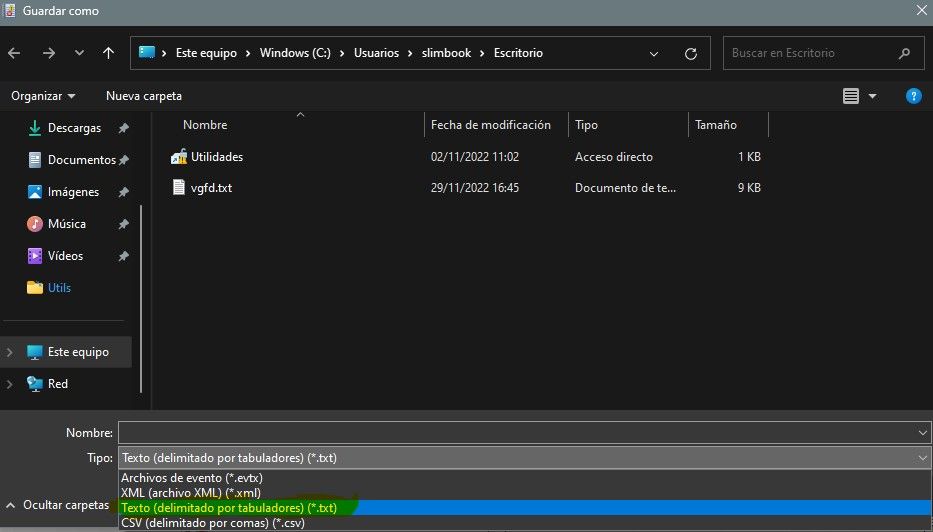Select the vgfd.txt file
The image size is (933, 532).
211,188
